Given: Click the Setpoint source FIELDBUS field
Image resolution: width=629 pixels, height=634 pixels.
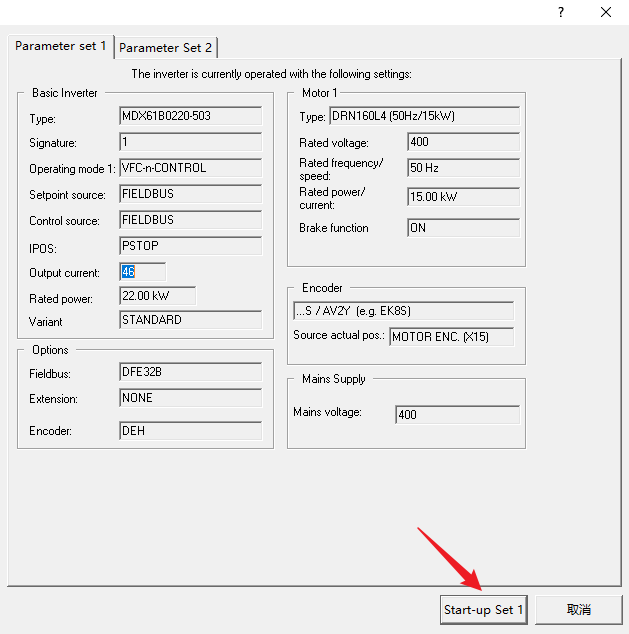Looking at the screenshot, I should pyautogui.click(x=190, y=194).
